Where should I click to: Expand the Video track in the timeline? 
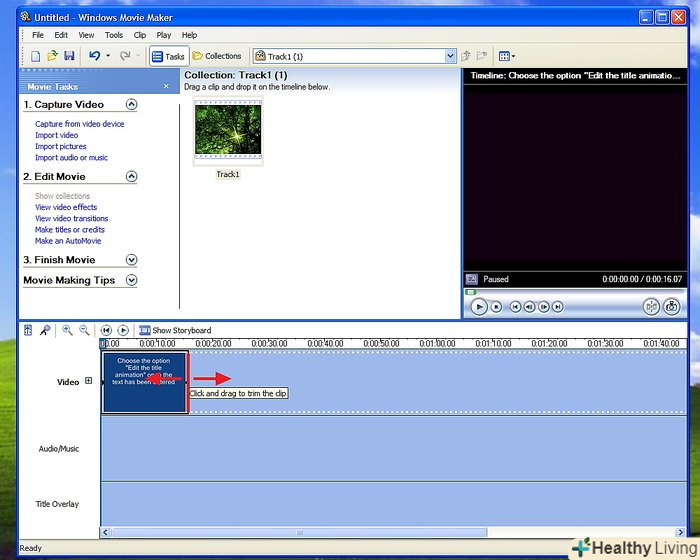coord(88,381)
